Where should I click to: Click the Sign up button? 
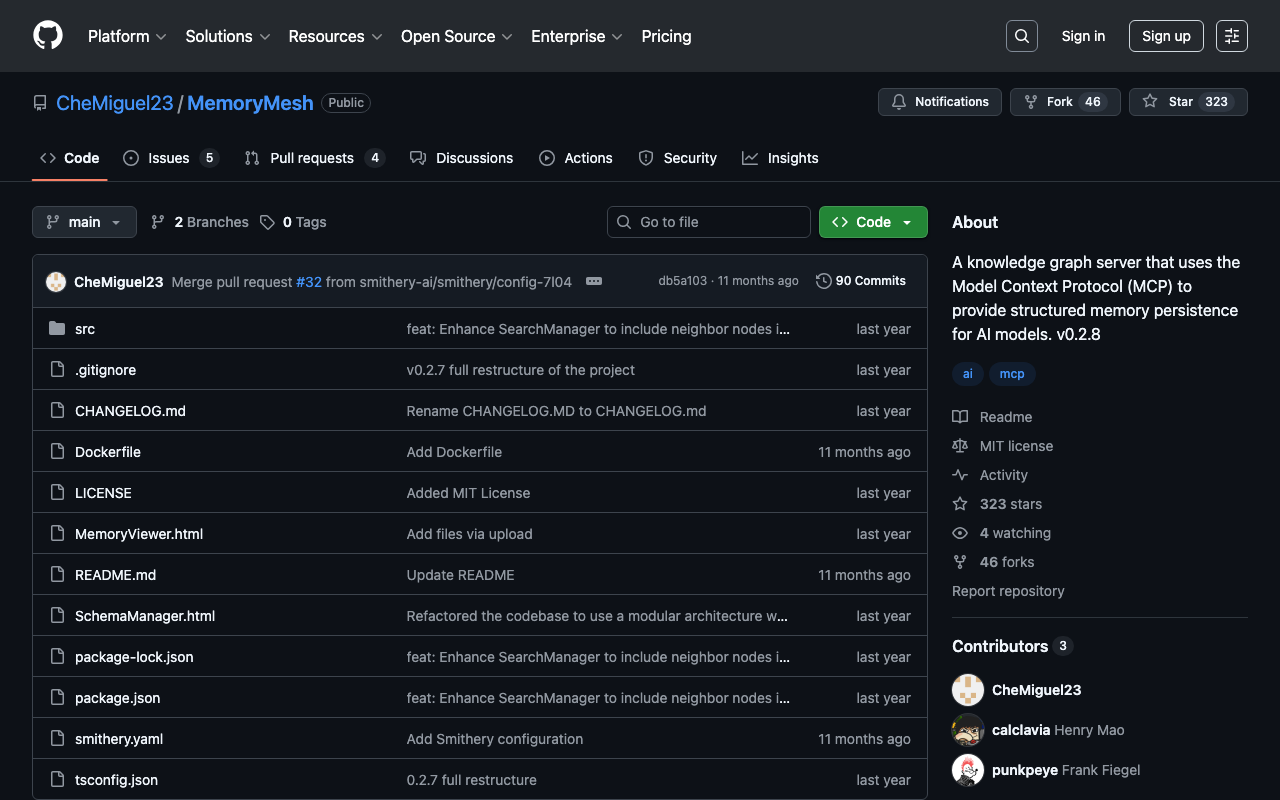(1165, 36)
